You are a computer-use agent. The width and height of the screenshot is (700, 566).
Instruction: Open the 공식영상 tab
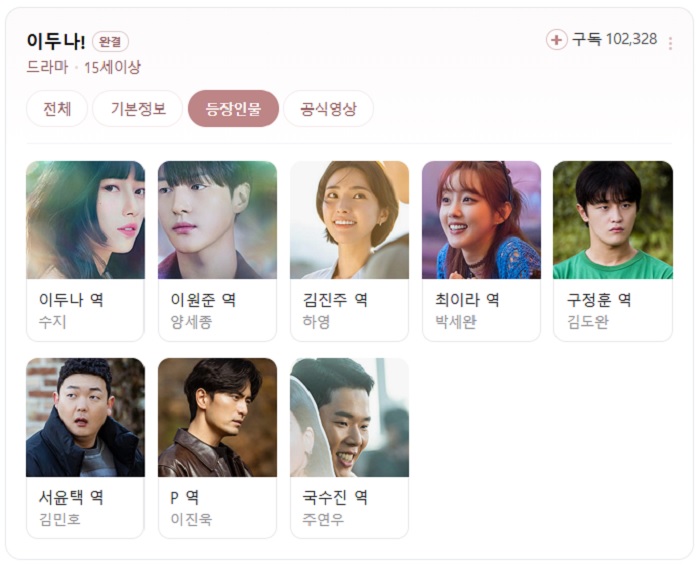[328, 108]
